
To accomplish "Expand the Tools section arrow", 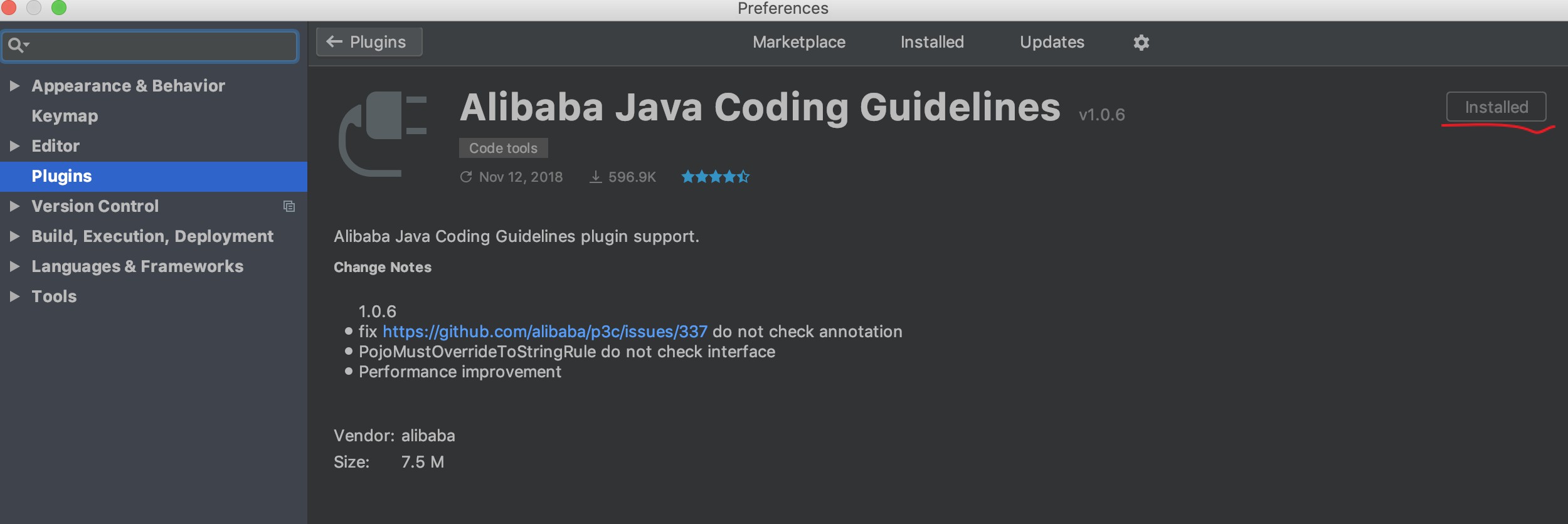I will coord(14,296).
